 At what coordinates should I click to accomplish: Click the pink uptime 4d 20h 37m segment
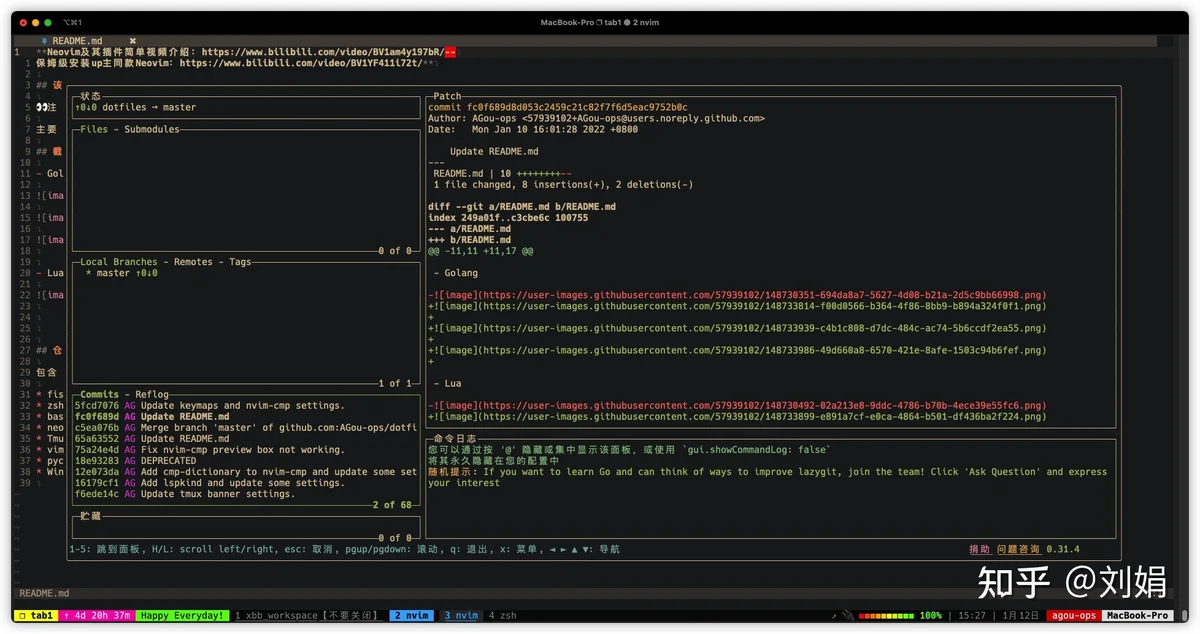tap(98, 616)
